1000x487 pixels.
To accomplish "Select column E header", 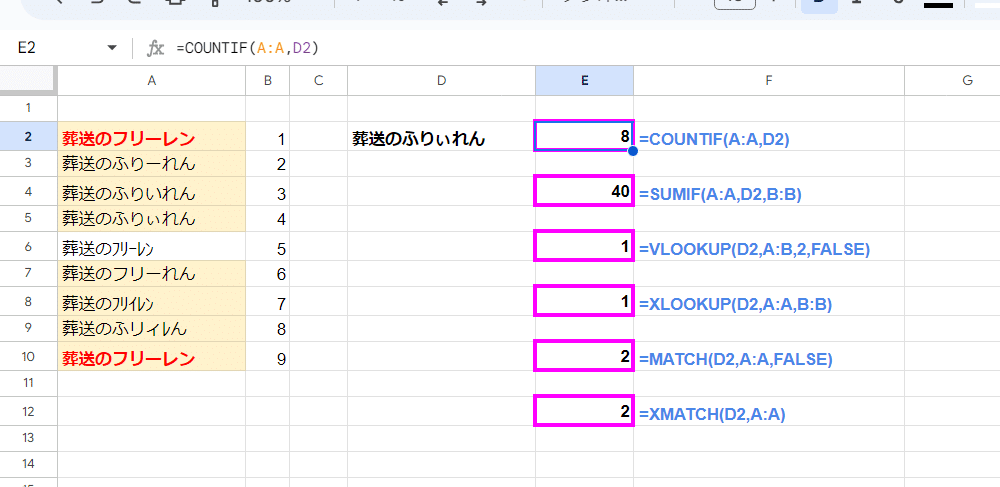I will click(x=584, y=80).
